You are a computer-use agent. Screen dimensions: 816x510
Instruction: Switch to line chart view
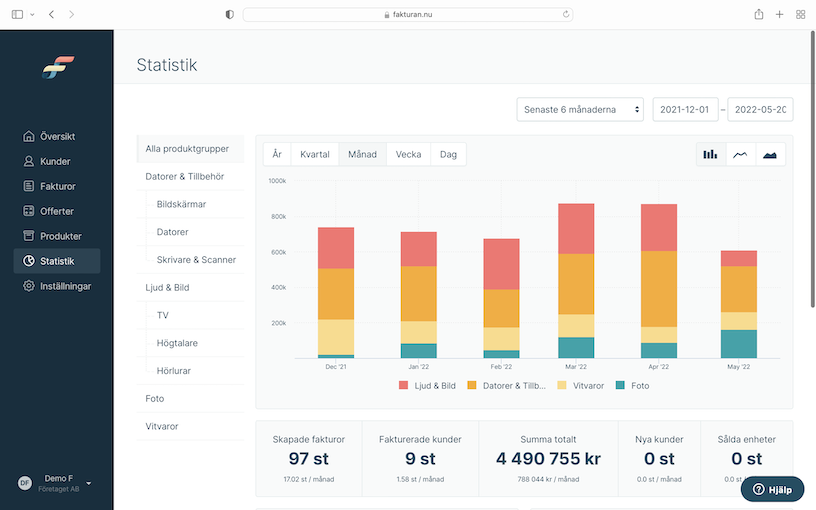pyautogui.click(x=740, y=154)
